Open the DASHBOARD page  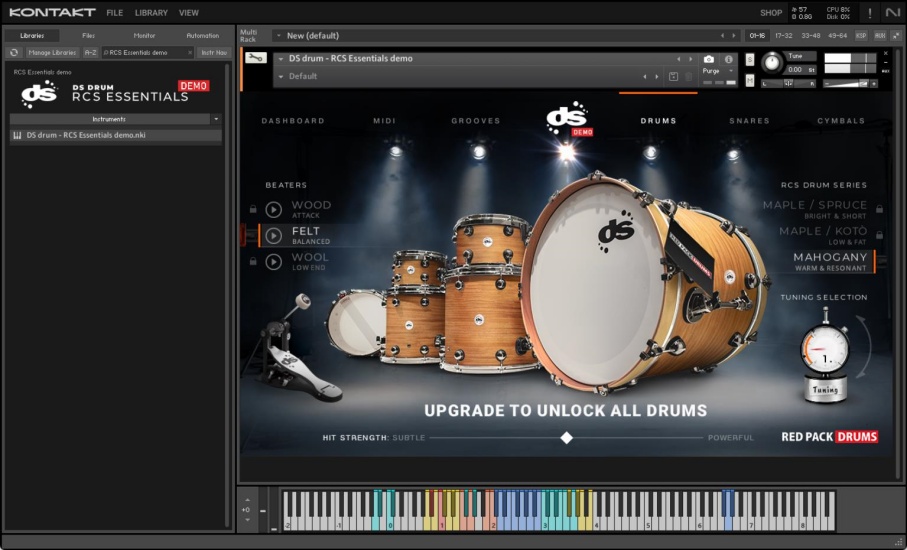(293, 121)
